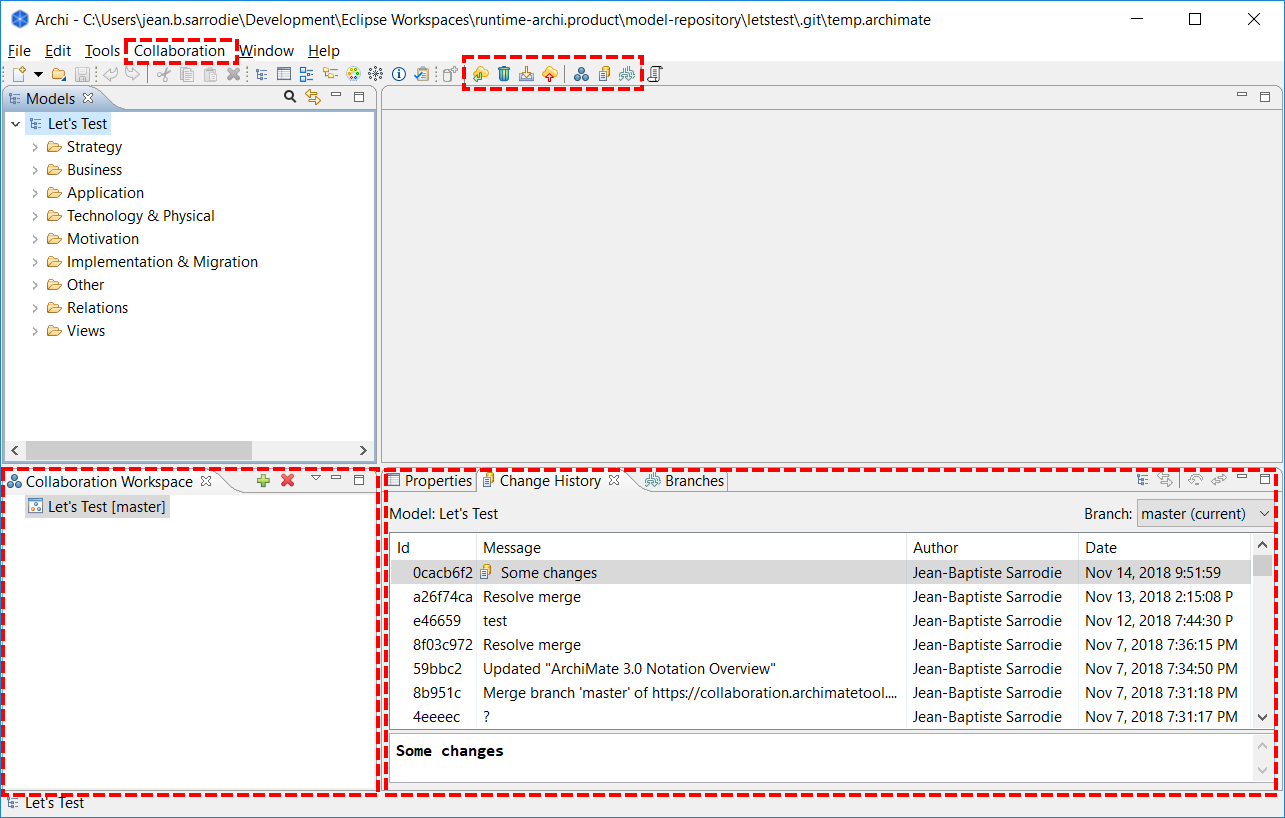Click the refresh model cloud icon in toolbar

coord(481,74)
